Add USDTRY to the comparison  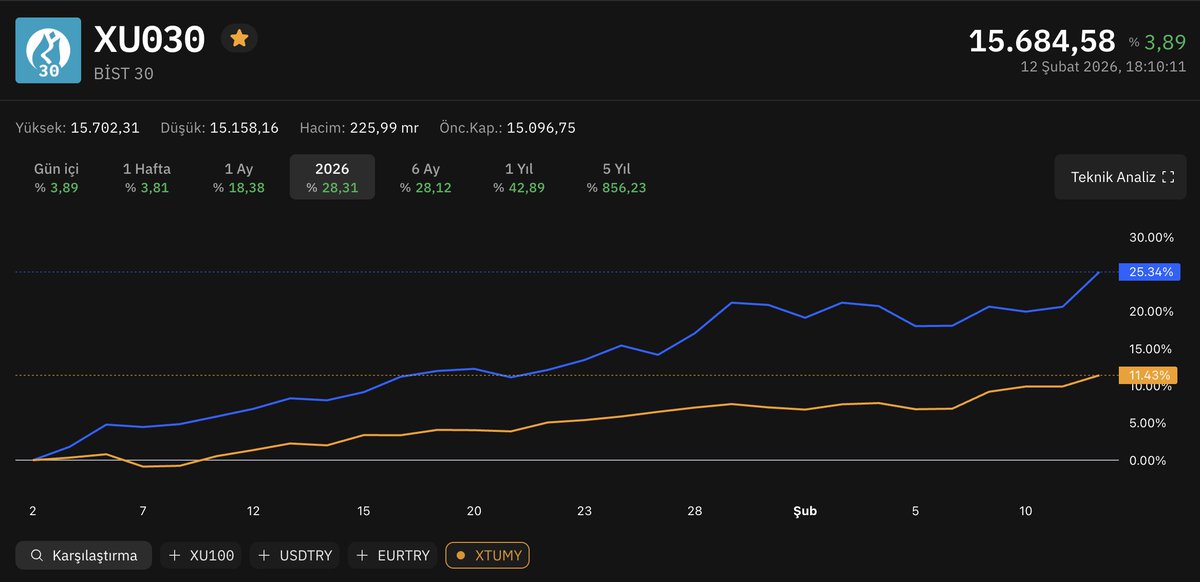click(x=294, y=555)
